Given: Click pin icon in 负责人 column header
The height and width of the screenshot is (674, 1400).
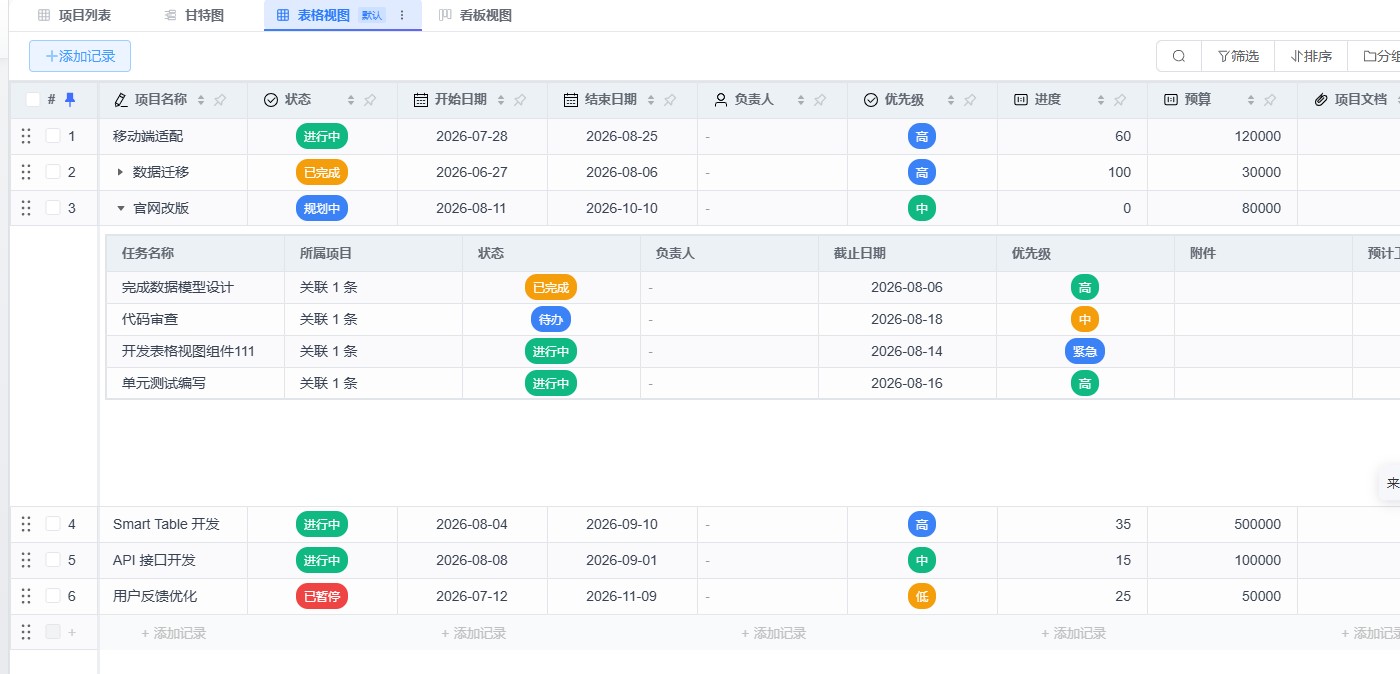Looking at the screenshot, I should point(820,100).
